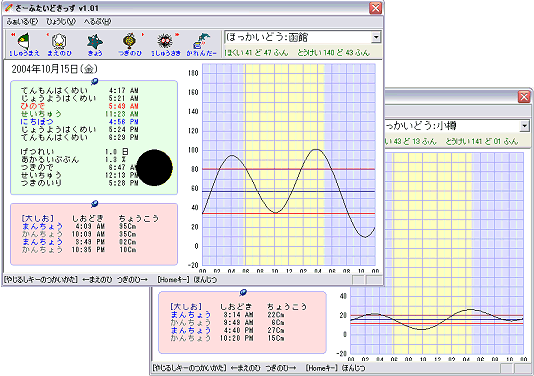Click the blue にちぼつ sunset row
This screenshot has width=534, height=376.
79,122
